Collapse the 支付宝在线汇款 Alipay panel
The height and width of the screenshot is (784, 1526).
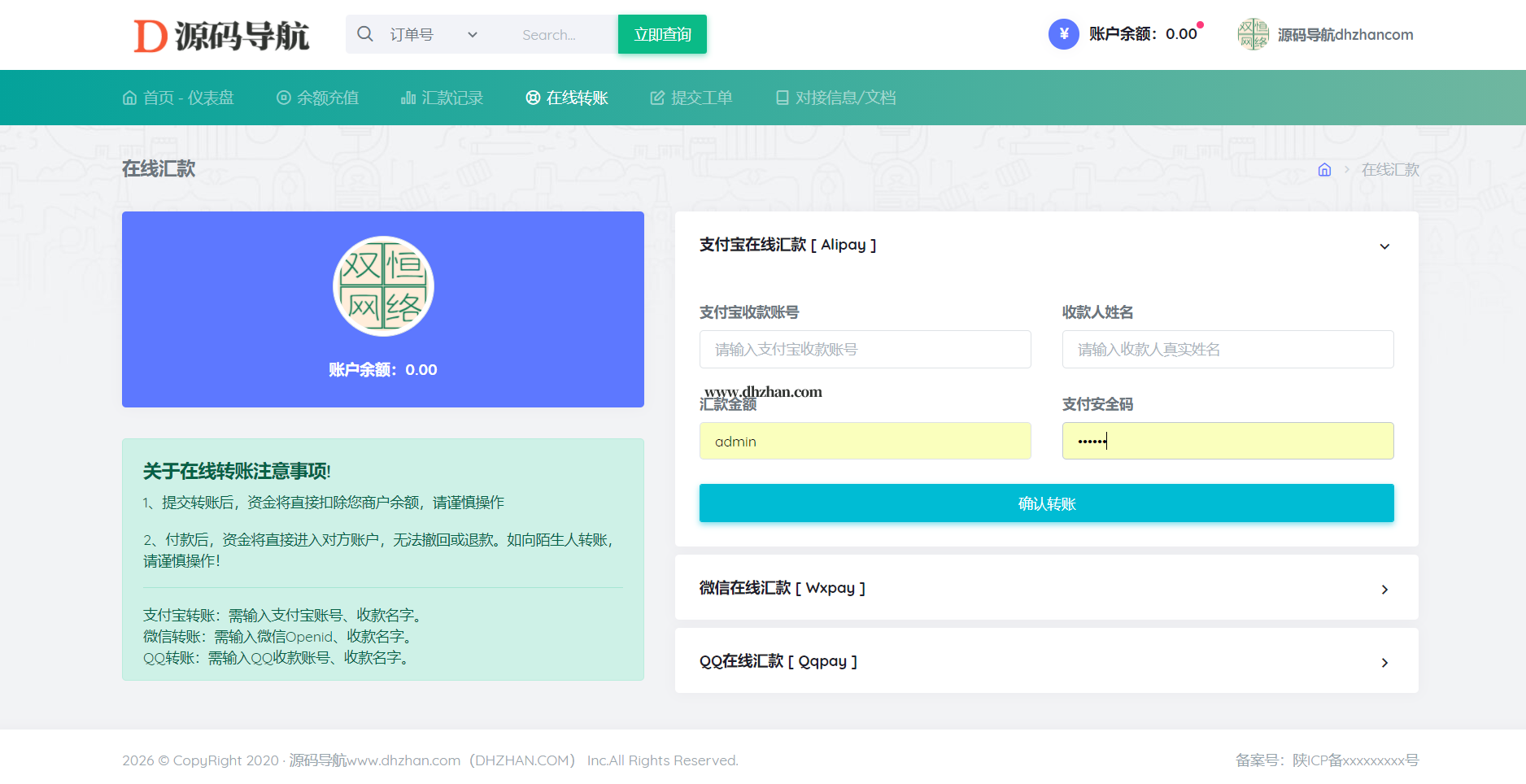click(1384, 246)
